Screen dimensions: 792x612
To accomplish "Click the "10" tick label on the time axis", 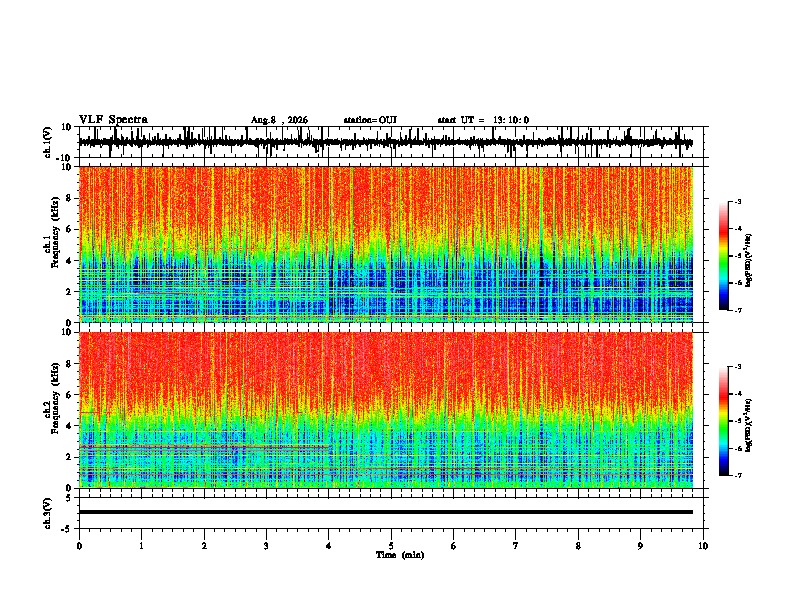I will [x=703, y=546].
